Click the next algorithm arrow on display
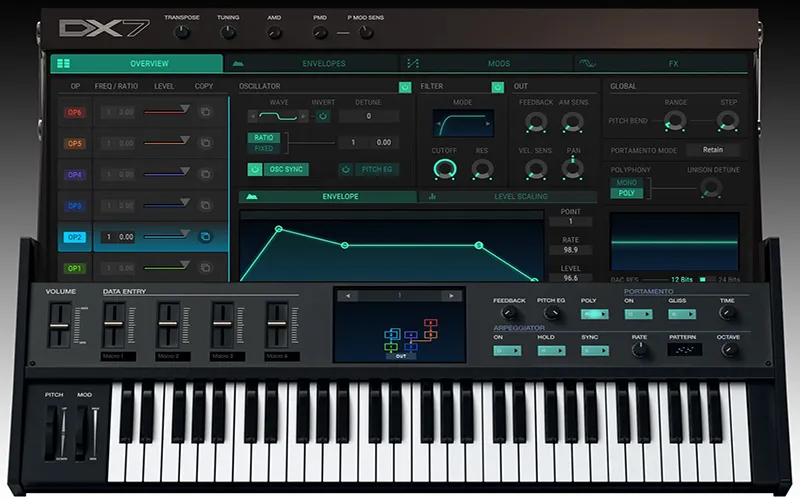The height and width of the screenshot is (500, 800). coord(451,295)
